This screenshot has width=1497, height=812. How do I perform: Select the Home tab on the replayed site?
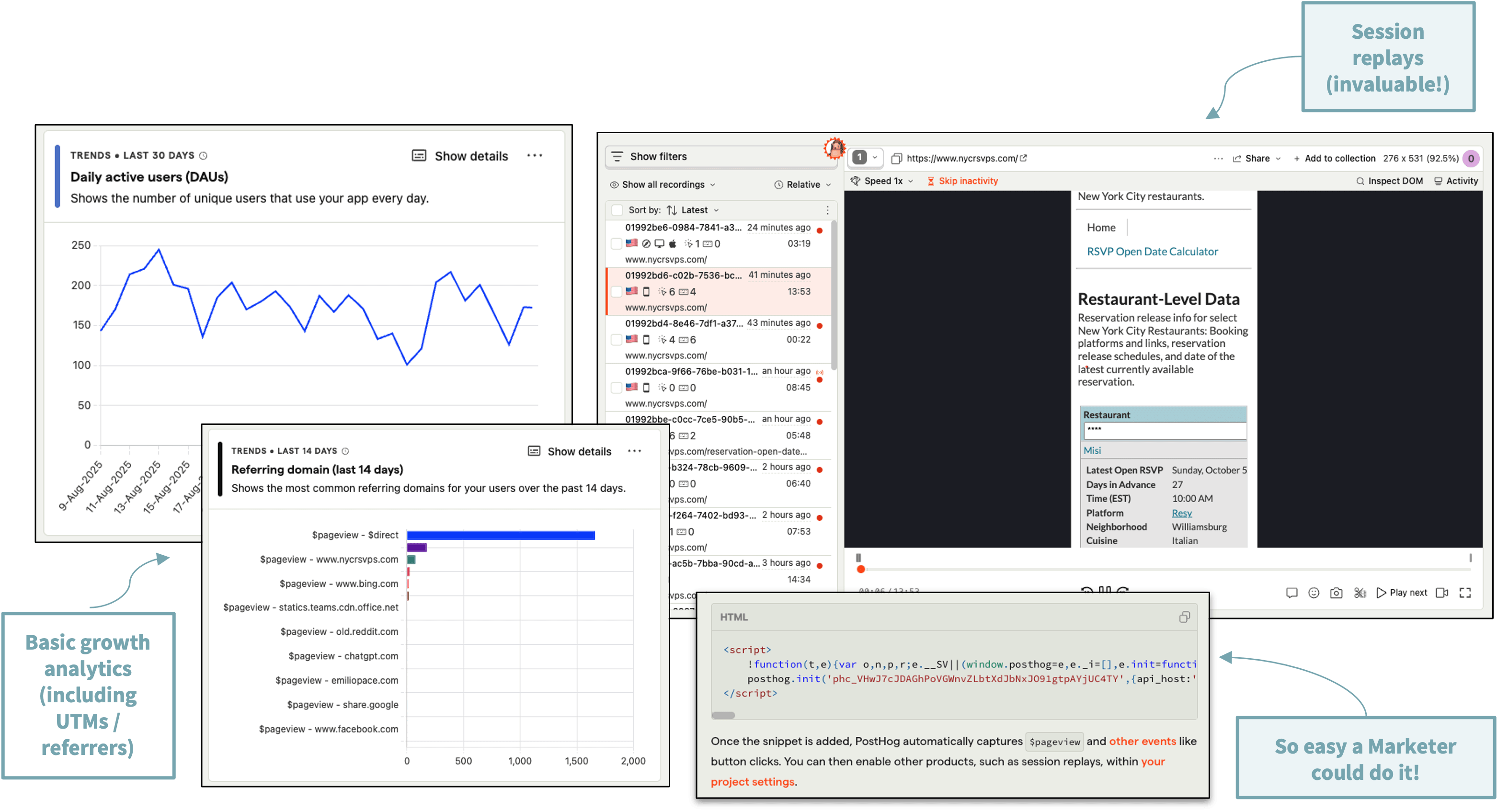tap(1101, 227)
